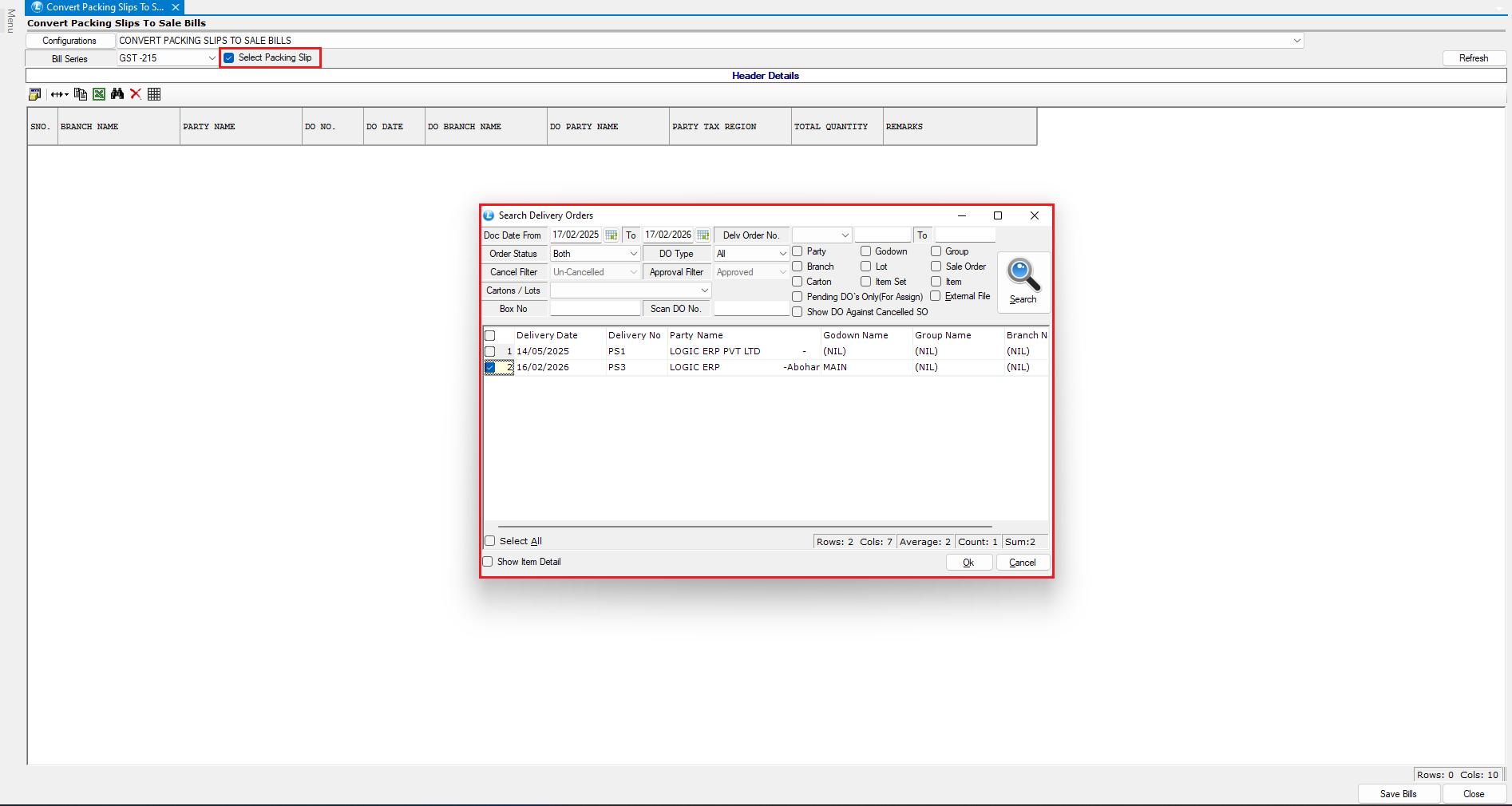Check the box for row PS1
Viewport: 1512px width, 806px height.
pos(490,352)
